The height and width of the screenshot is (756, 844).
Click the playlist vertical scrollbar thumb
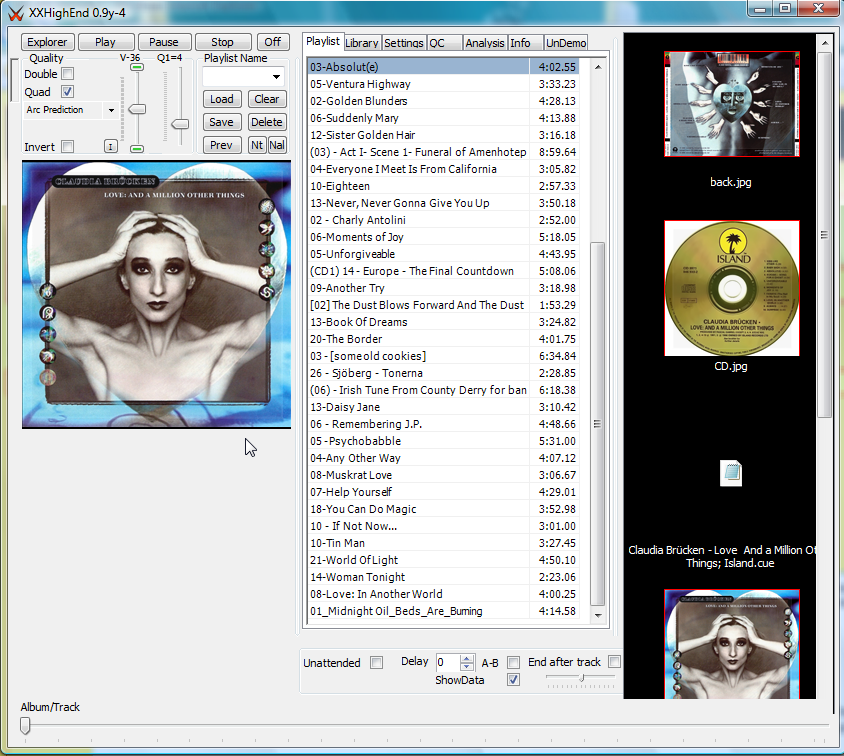[x=597, y=423]
